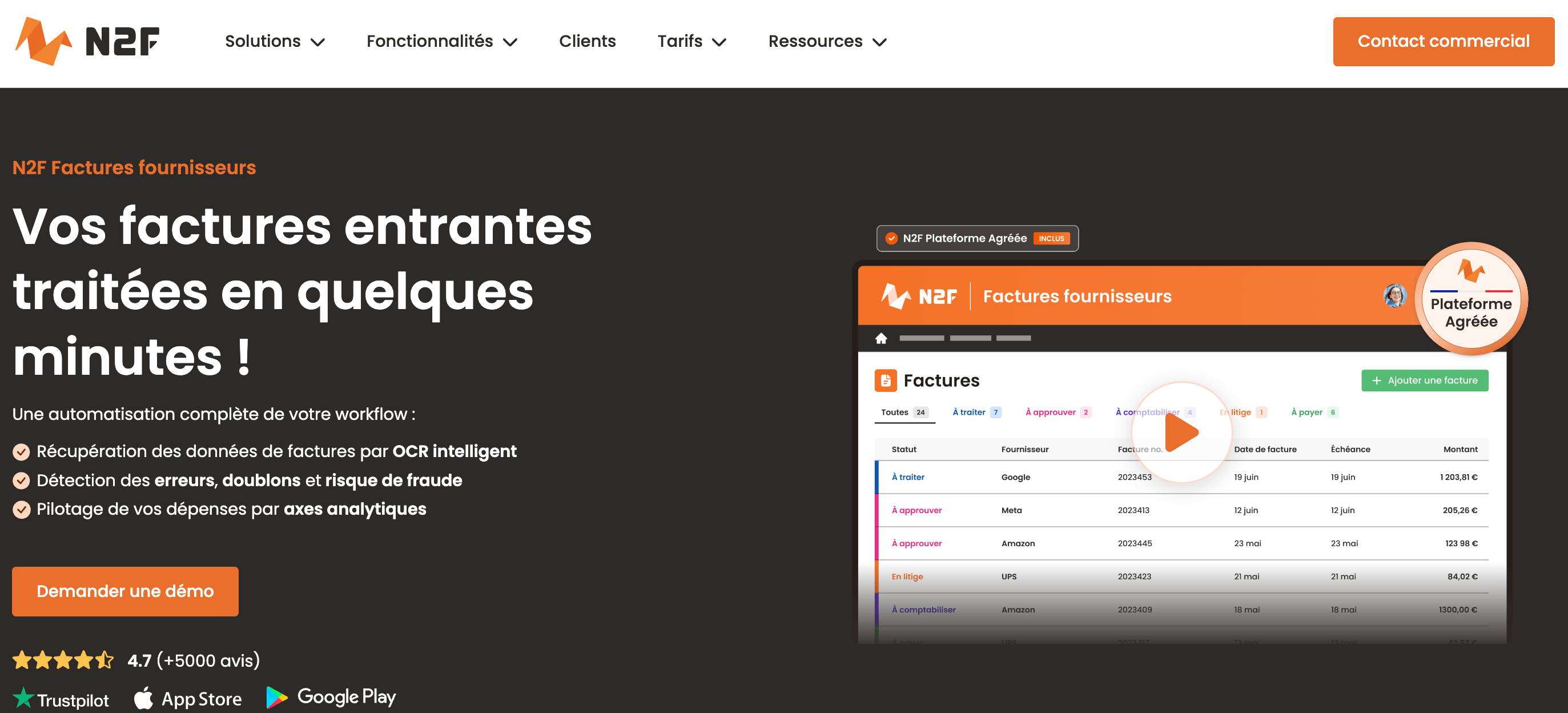Click the 1 203,81 € amount
This screenshot has height=713, width=1568.
(1458, 478)
